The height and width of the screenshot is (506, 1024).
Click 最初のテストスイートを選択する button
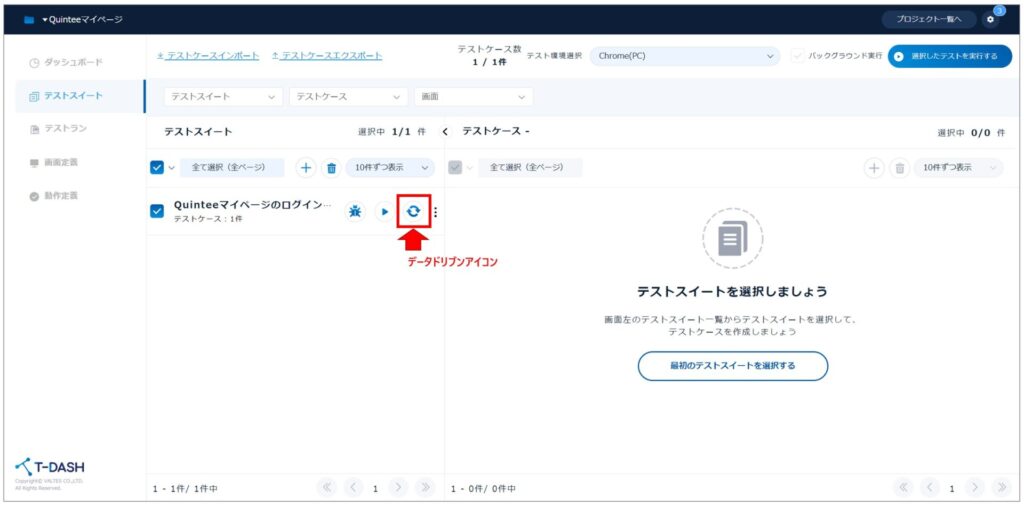[x=732, y=366]
